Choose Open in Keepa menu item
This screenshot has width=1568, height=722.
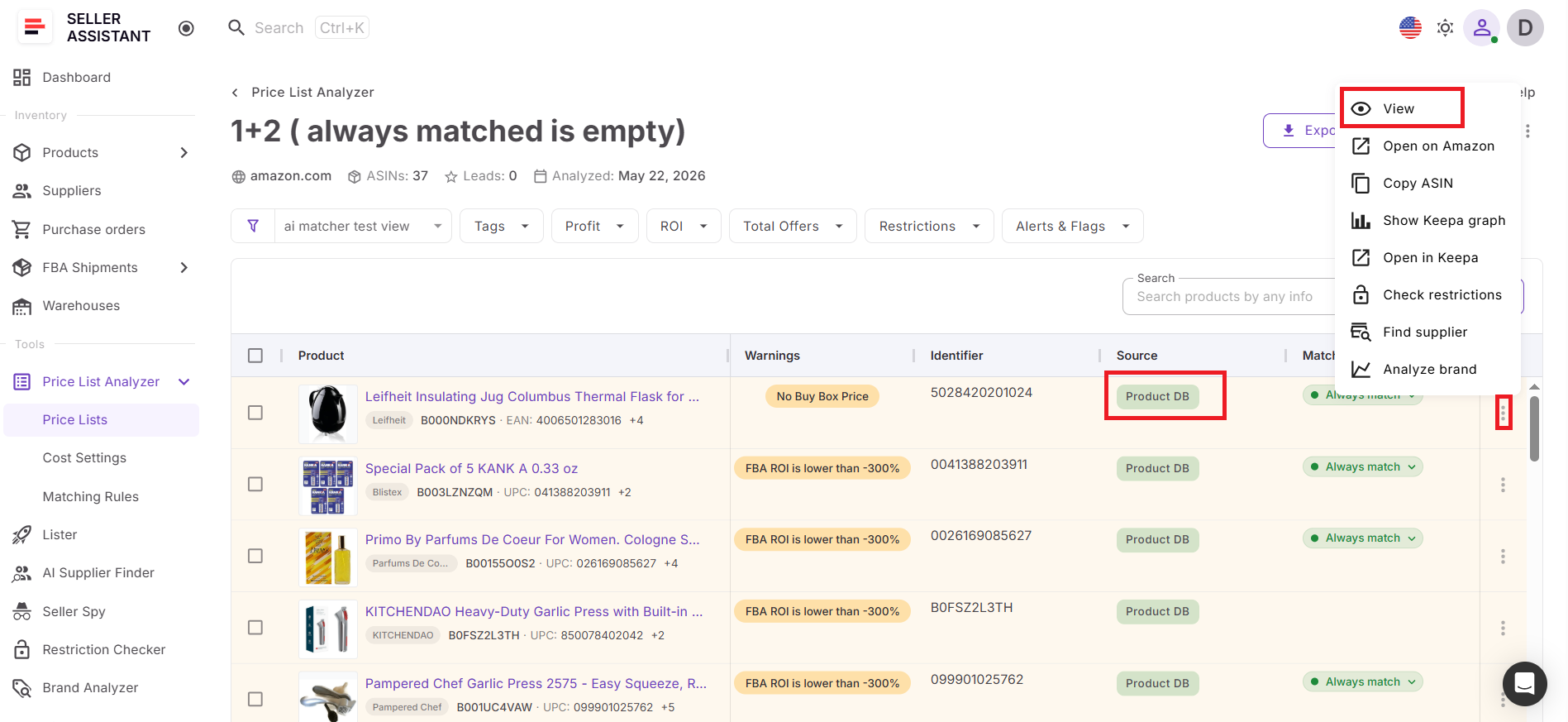tap(1427, 257)
